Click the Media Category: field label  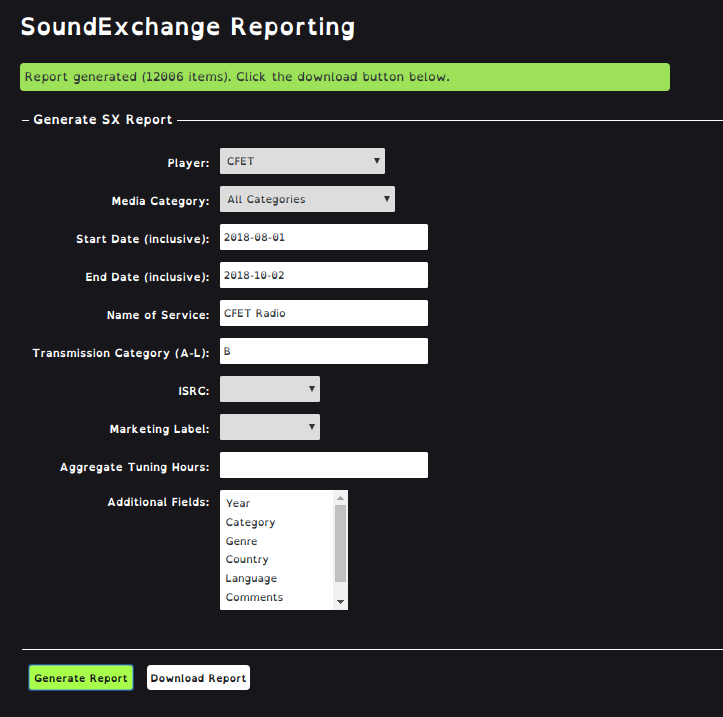tap(160, 201)
